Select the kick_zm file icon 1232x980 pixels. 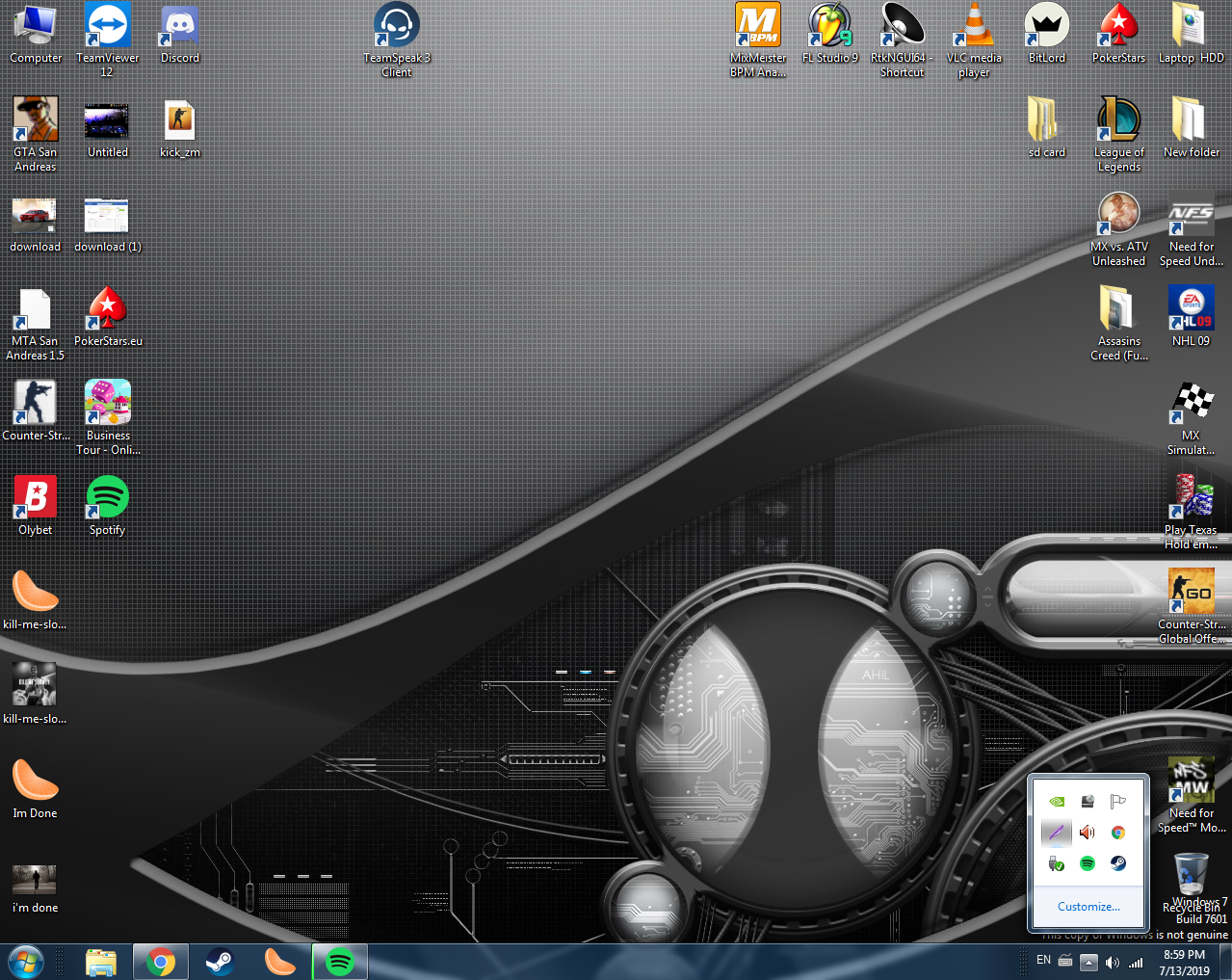tap(179, 128)
